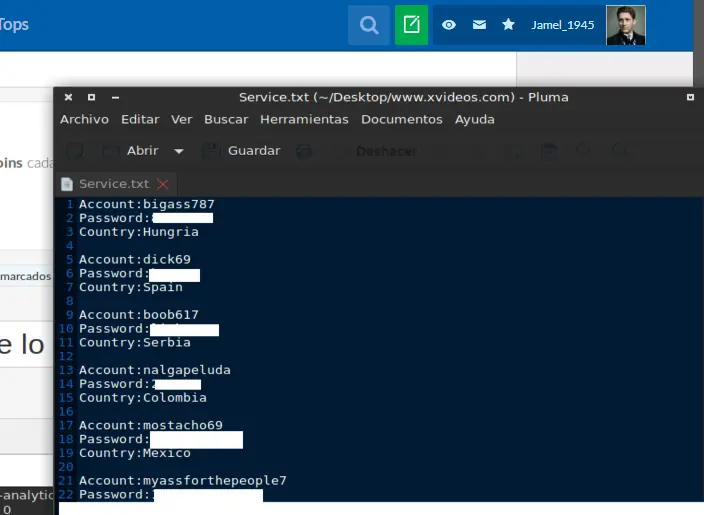Click the Tops link in site header
The image size is (704, 515).
click(14, 25)
